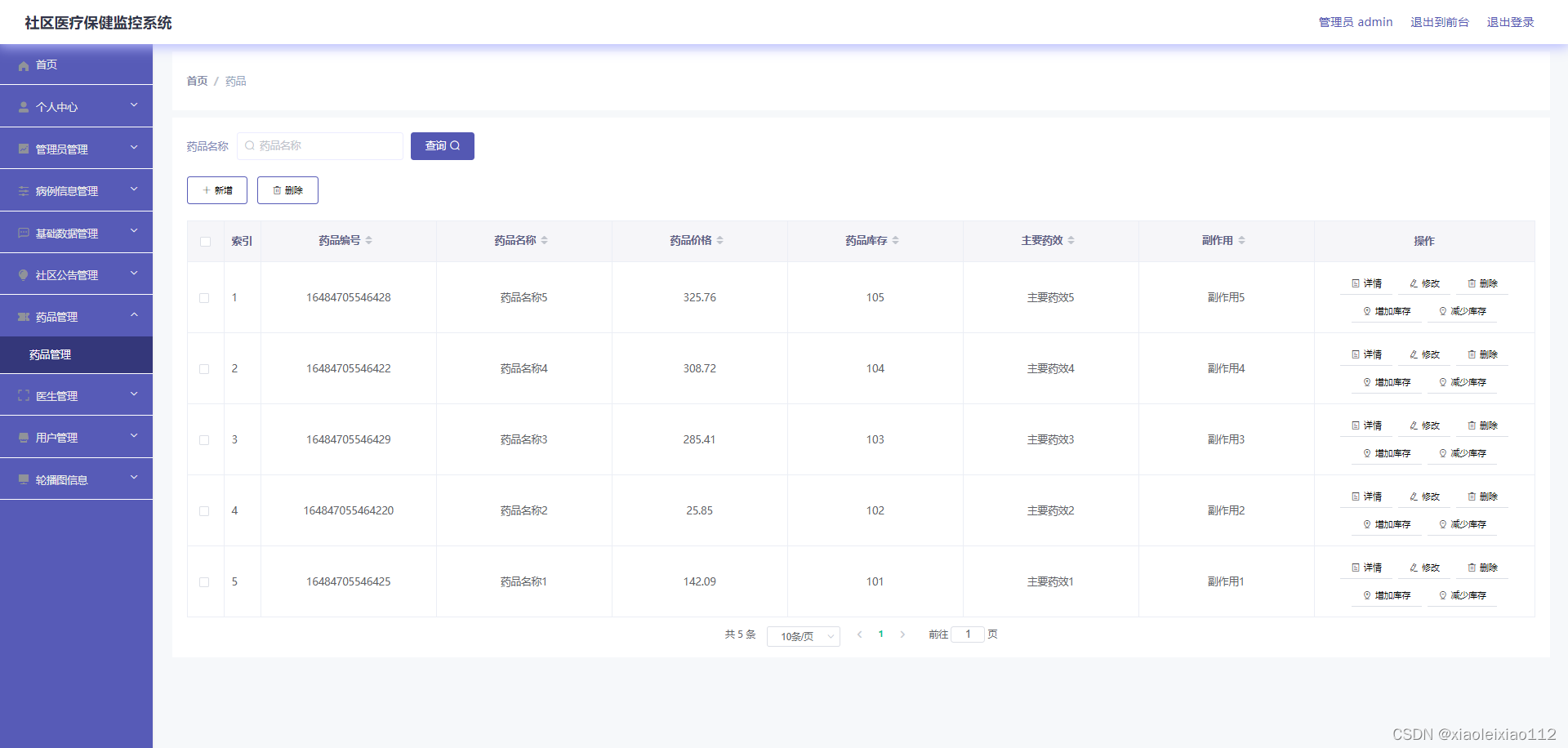Click the frame icon beside 医生管理

click(x=24, y=395)
